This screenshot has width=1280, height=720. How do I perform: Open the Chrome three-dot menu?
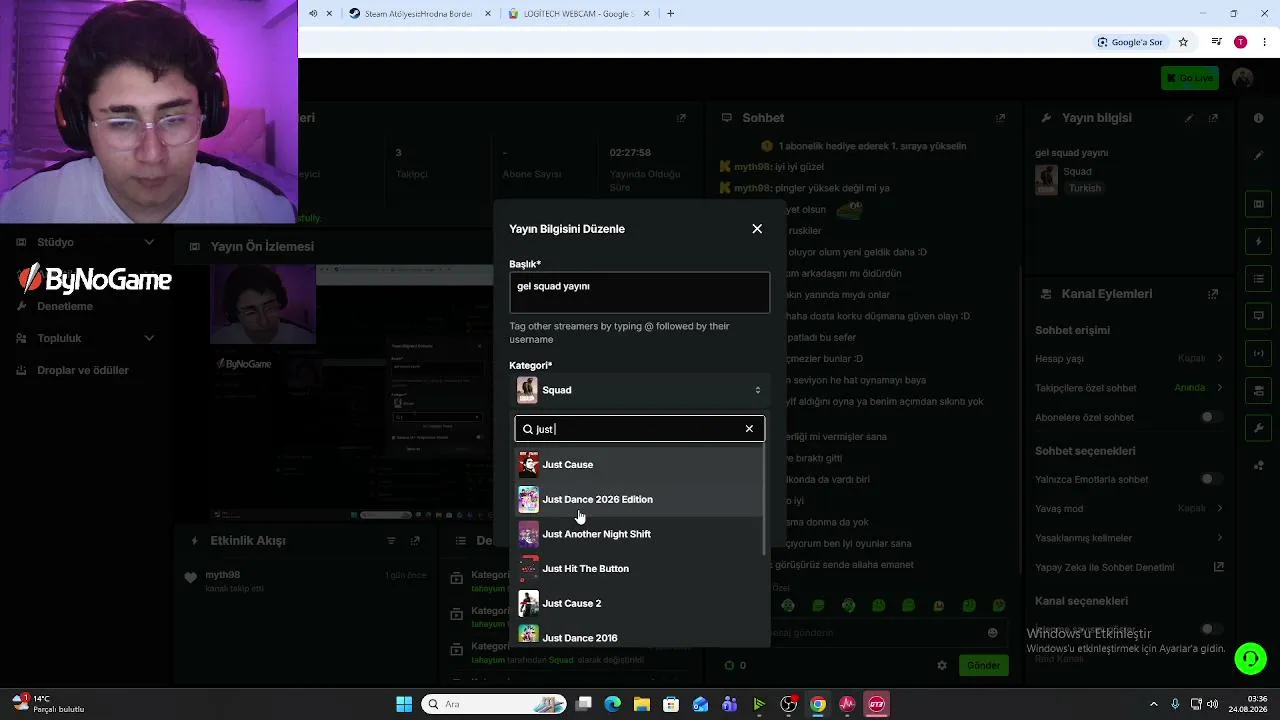point(1264,42)
